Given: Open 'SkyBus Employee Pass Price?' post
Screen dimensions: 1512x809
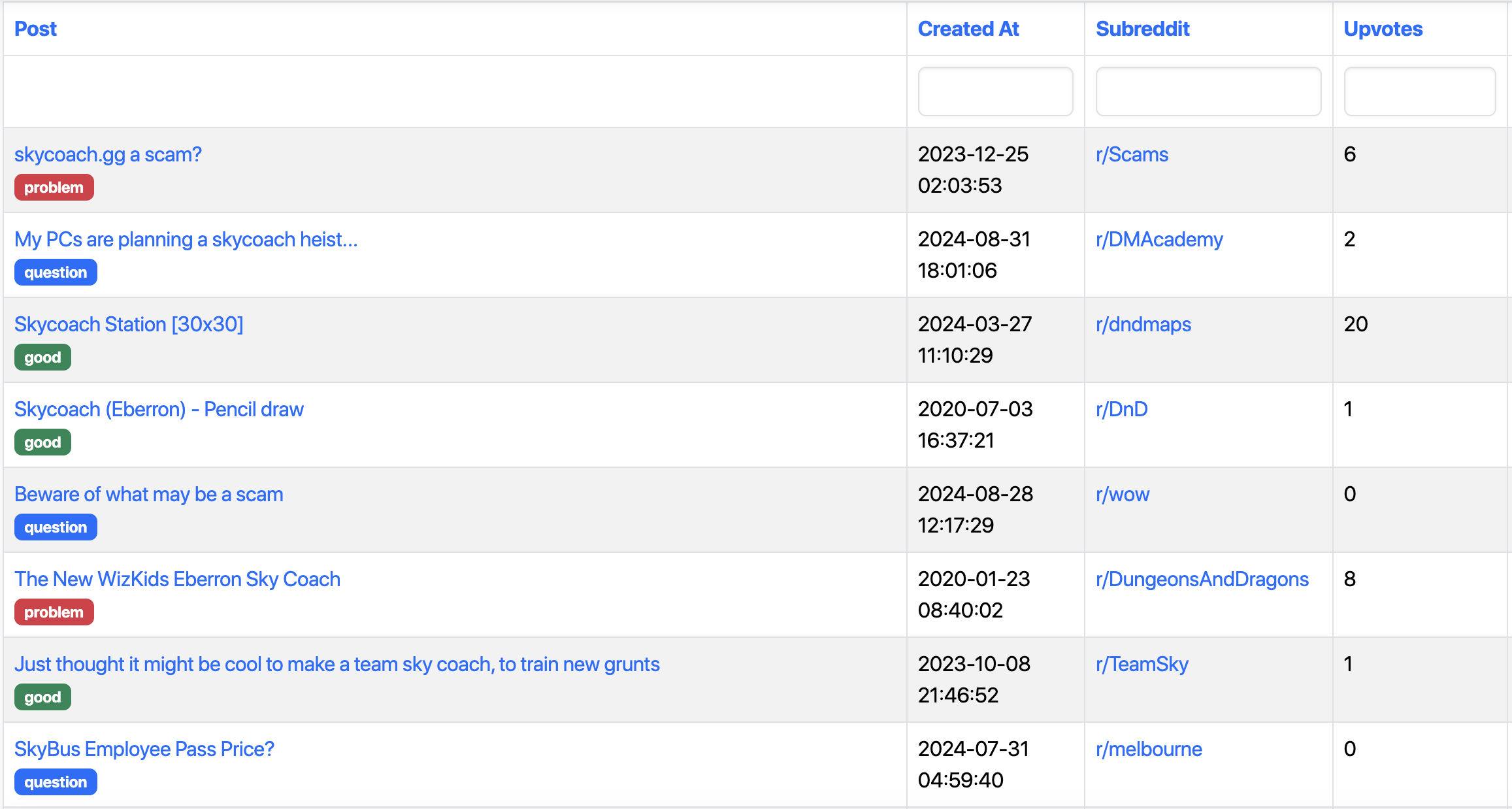Looking at the screenshot, I should tap(144, 749).
